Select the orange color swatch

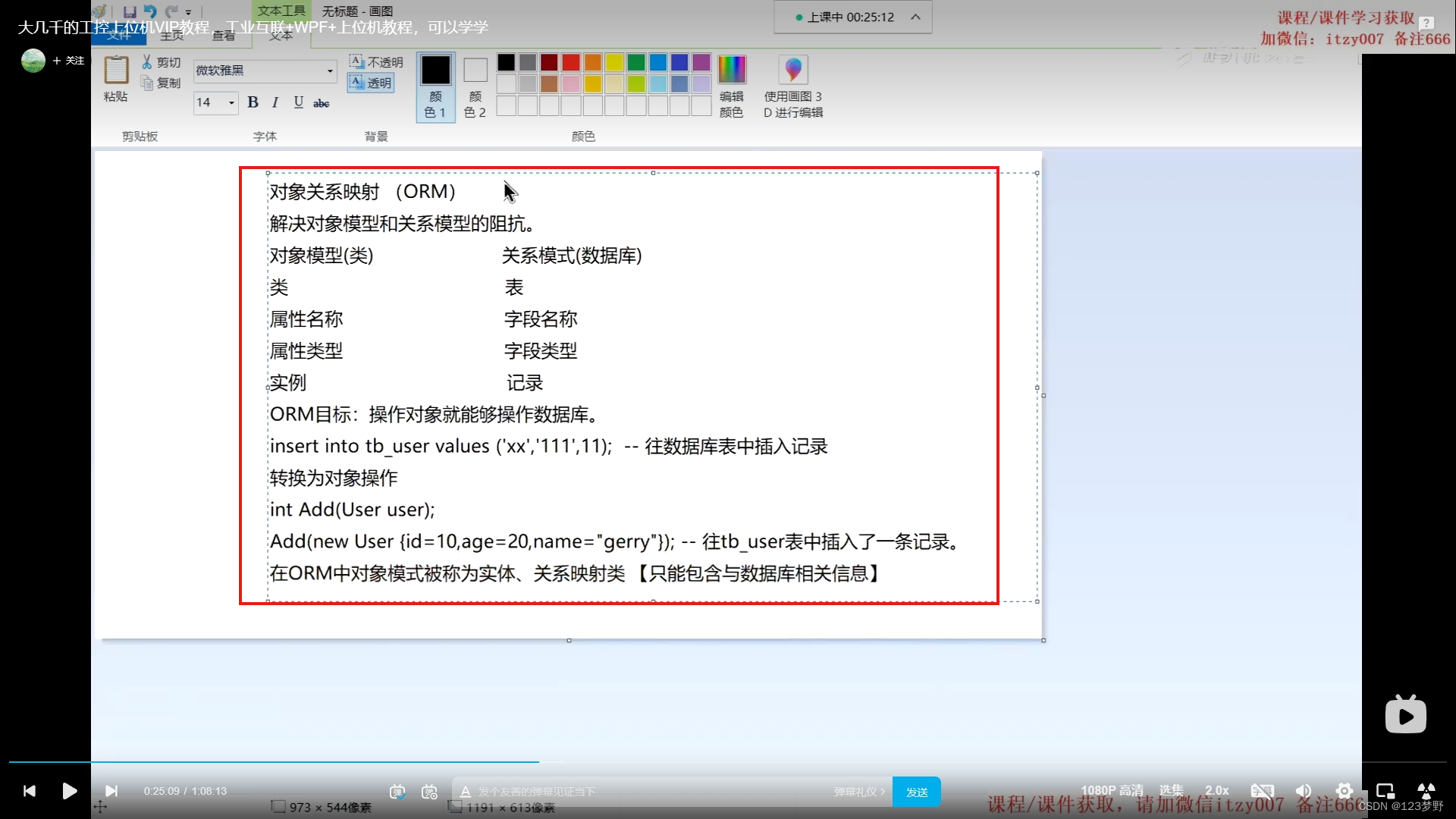click(593, 62)
